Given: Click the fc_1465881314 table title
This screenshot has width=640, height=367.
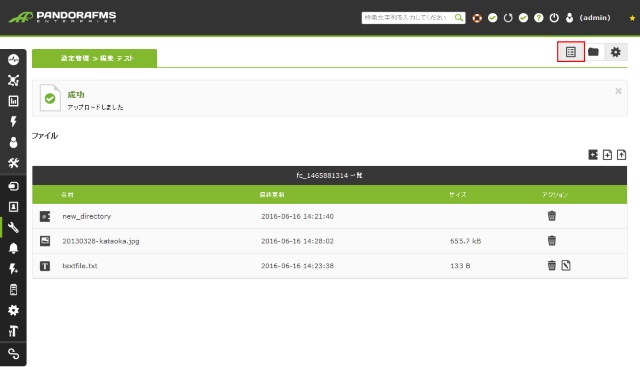Looking at the screenshot, I should [x=329, y=176].
